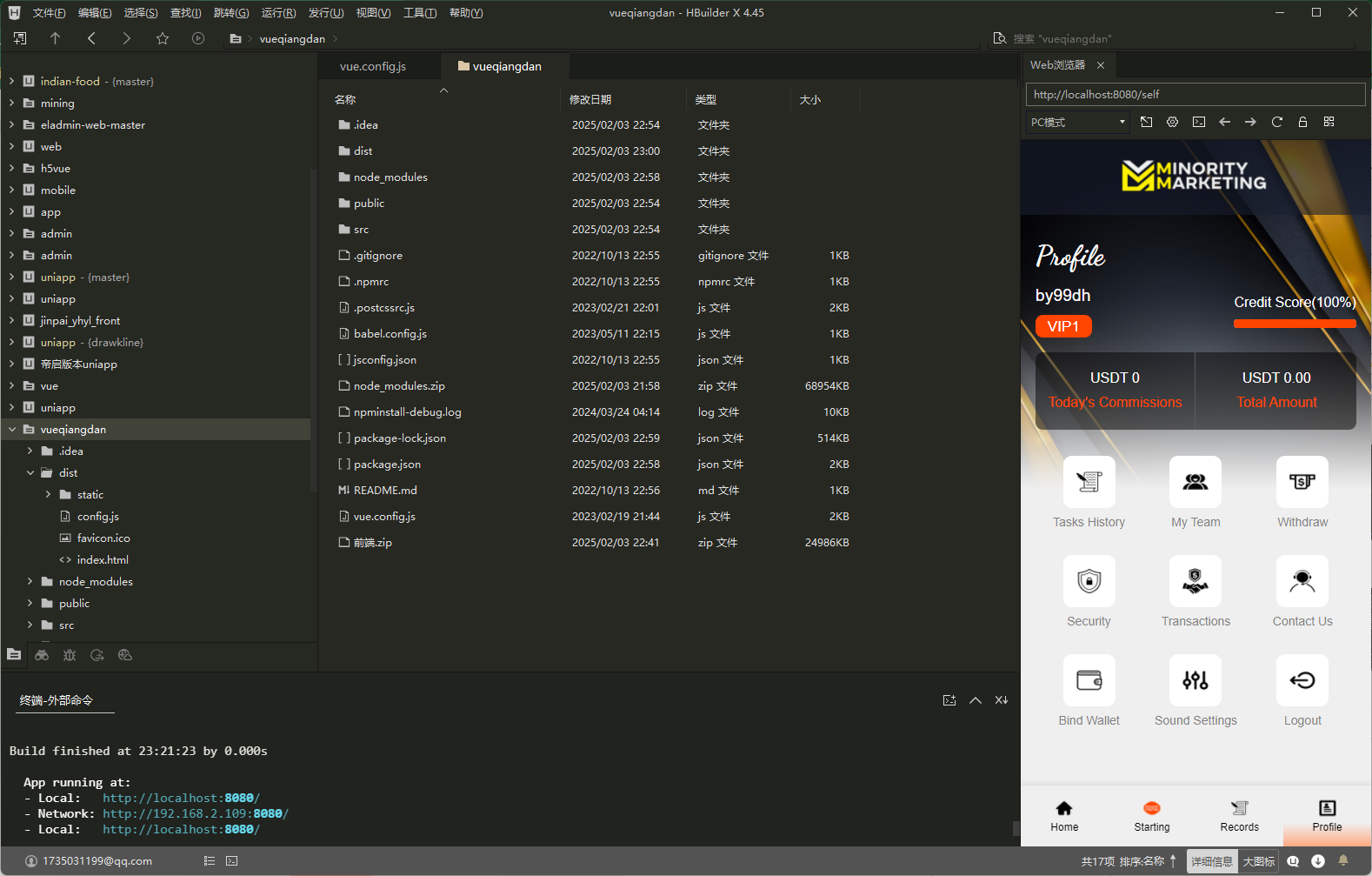The width and height of the screenshot is (1372, 876).
Task: Switch file view to 大图标 mode
Action: 1258,861
